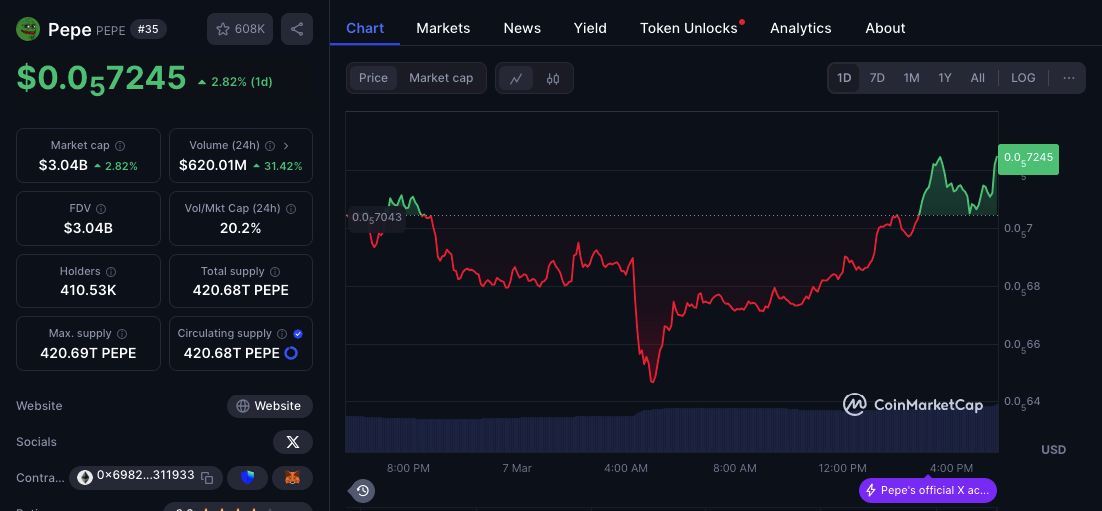Click 20.2% Vol/Mkt Cap value
1102x511 pixels.
[241, 228]
